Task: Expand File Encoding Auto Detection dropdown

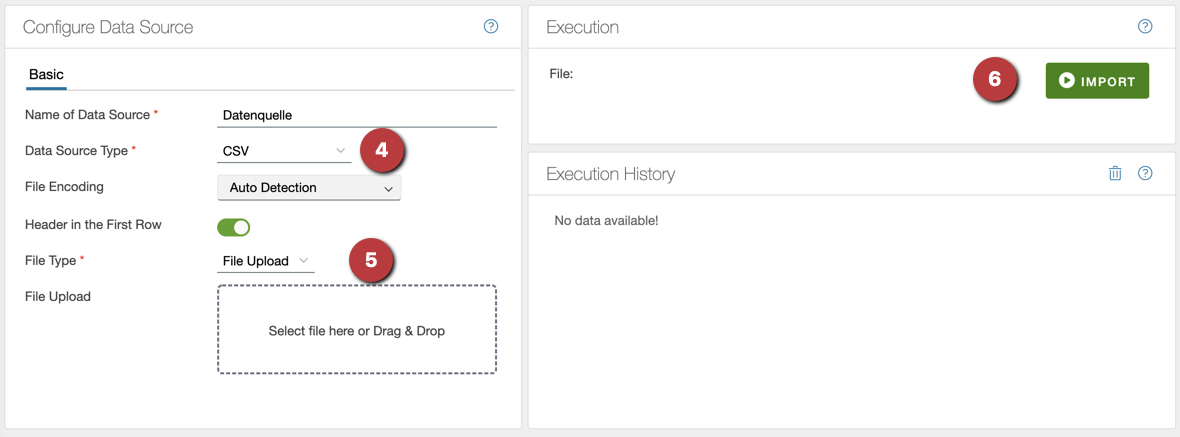Action: (x=309, y=188)
